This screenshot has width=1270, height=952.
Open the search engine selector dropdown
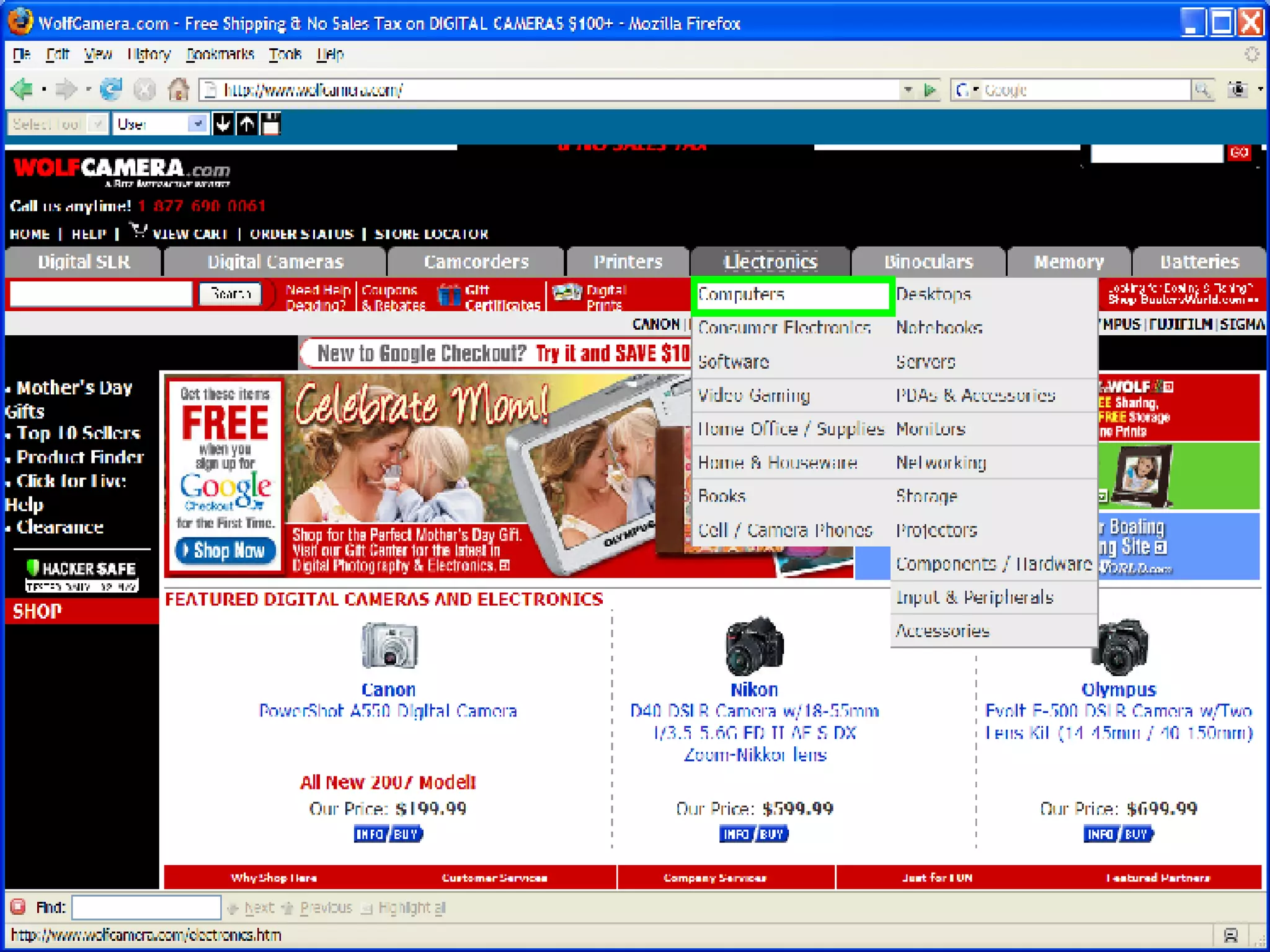tap(966, 90)
